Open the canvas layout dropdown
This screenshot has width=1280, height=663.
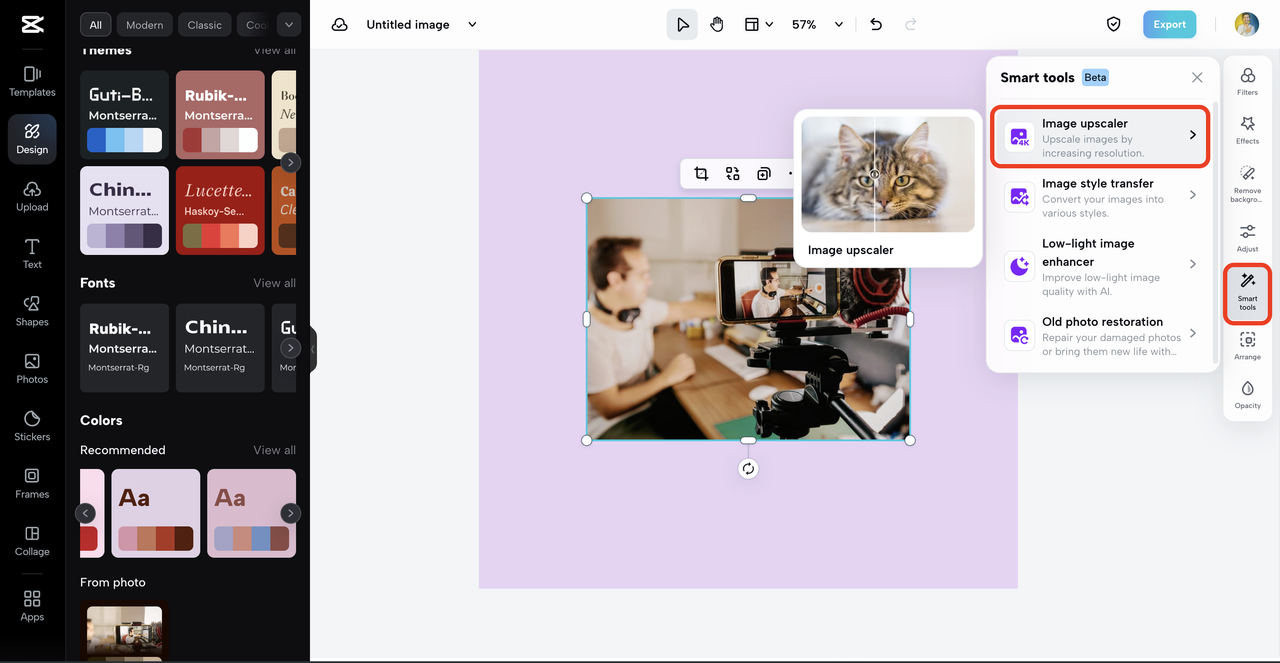pos(759,25)
